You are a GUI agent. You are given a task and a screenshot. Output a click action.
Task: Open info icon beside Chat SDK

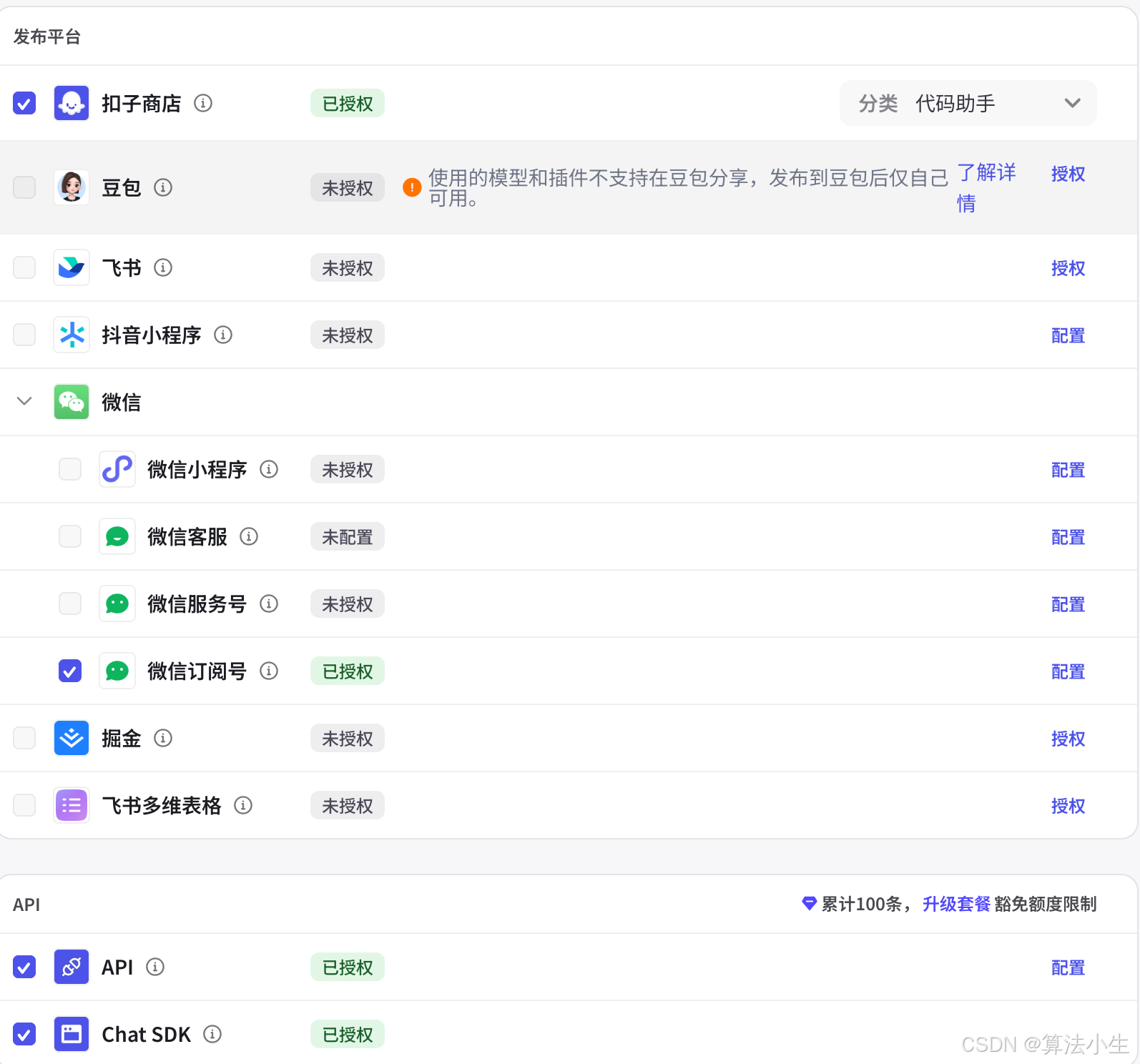tap(212, 1034)
